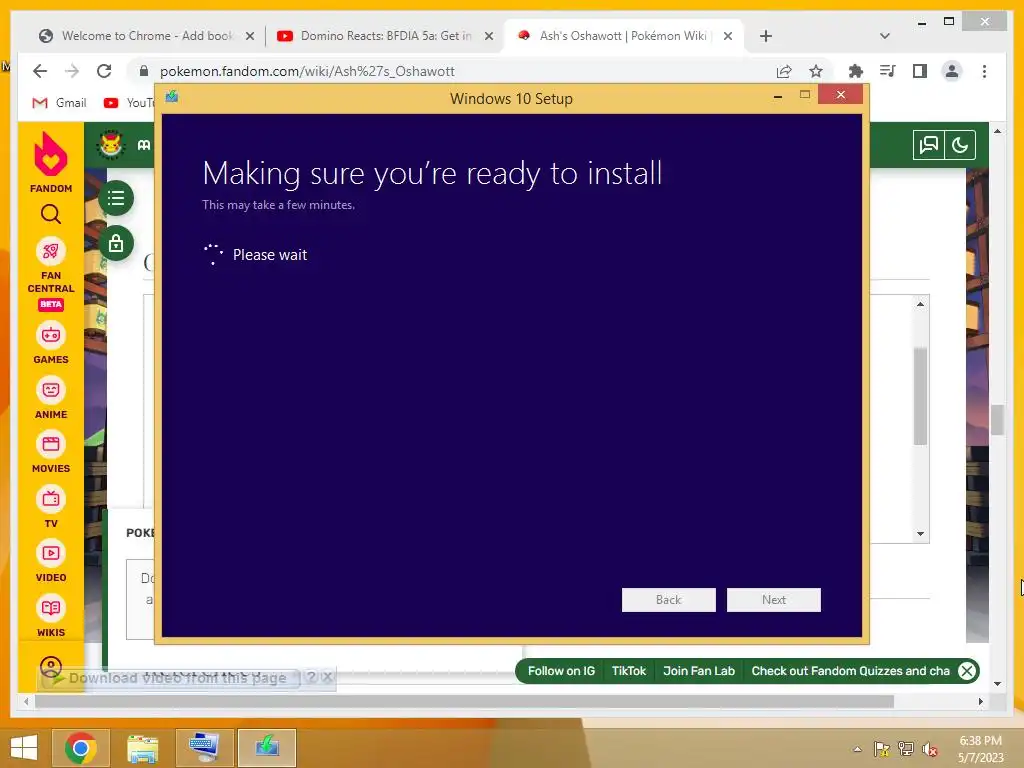
Task: Select Windows 10 Setup taskbar icon
Action: pyautogui.click(x=266, y=748)
